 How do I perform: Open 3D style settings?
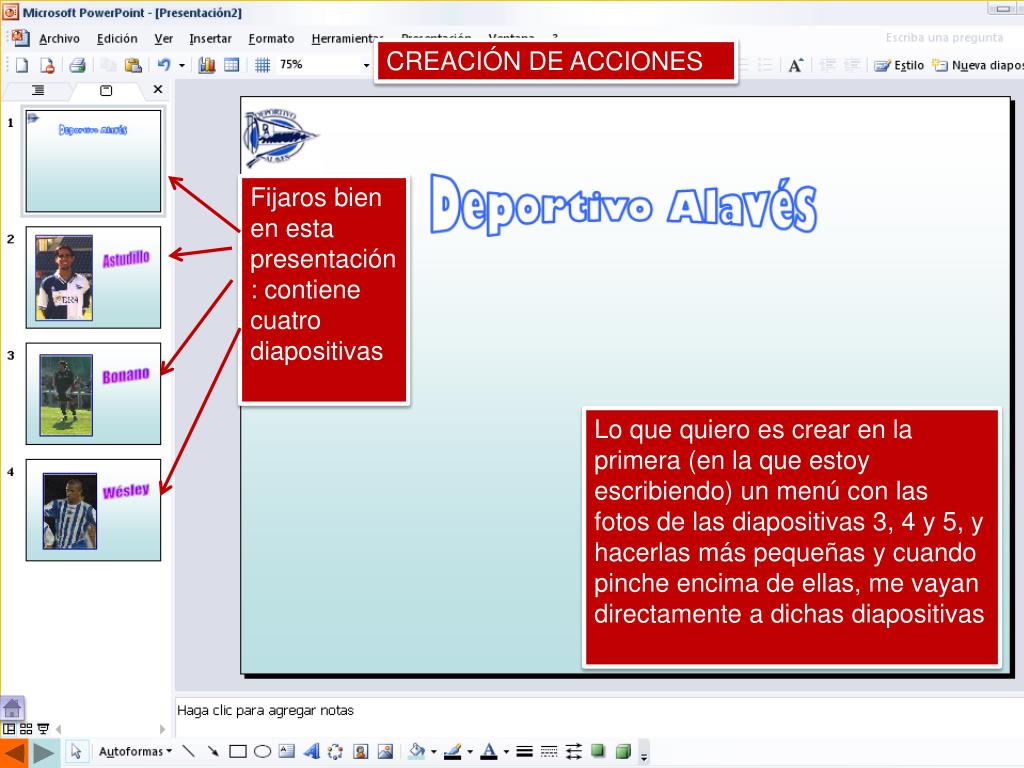click(623, 751)
